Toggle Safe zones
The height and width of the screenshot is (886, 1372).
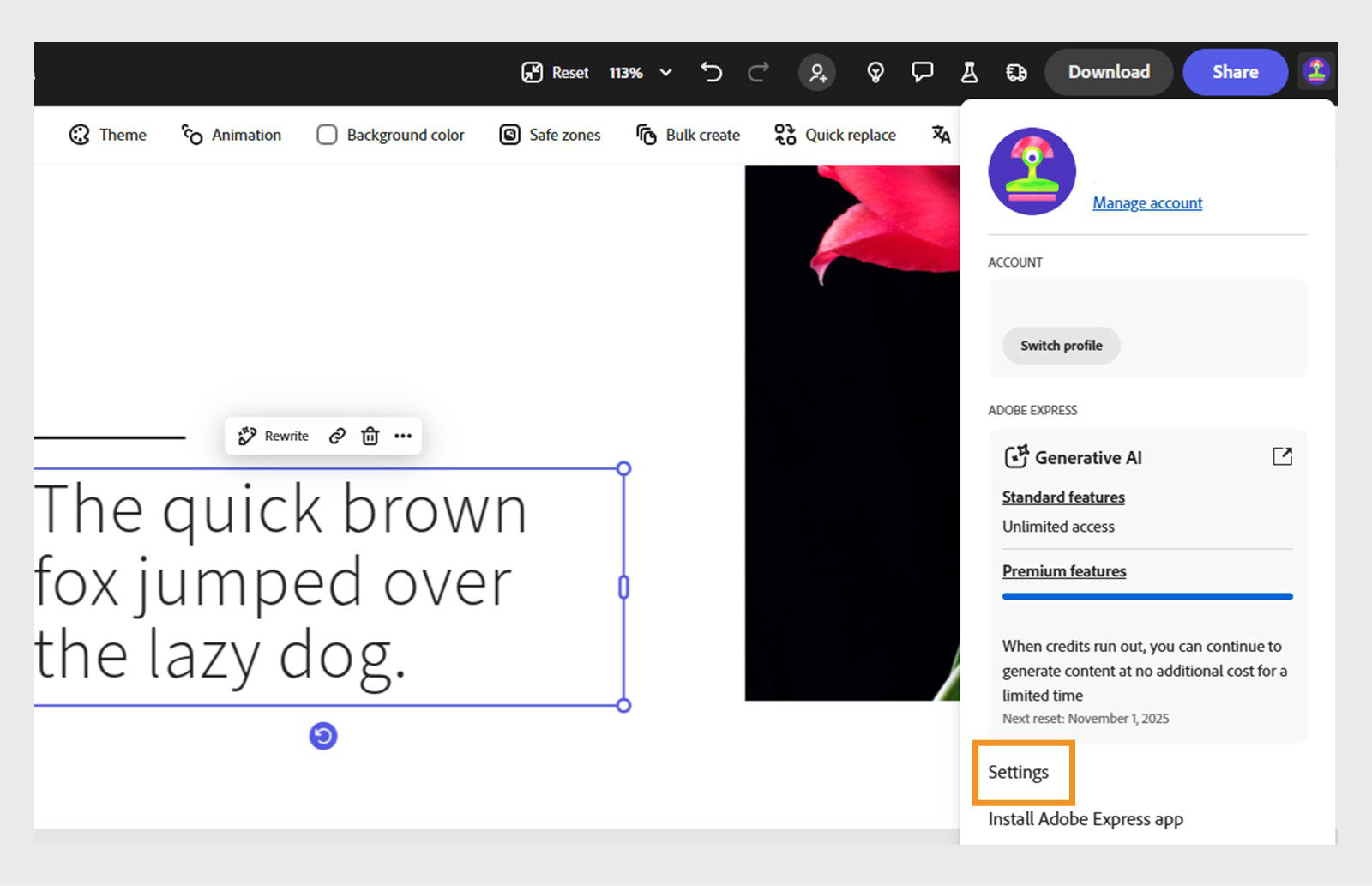click(x=550, y=135)
